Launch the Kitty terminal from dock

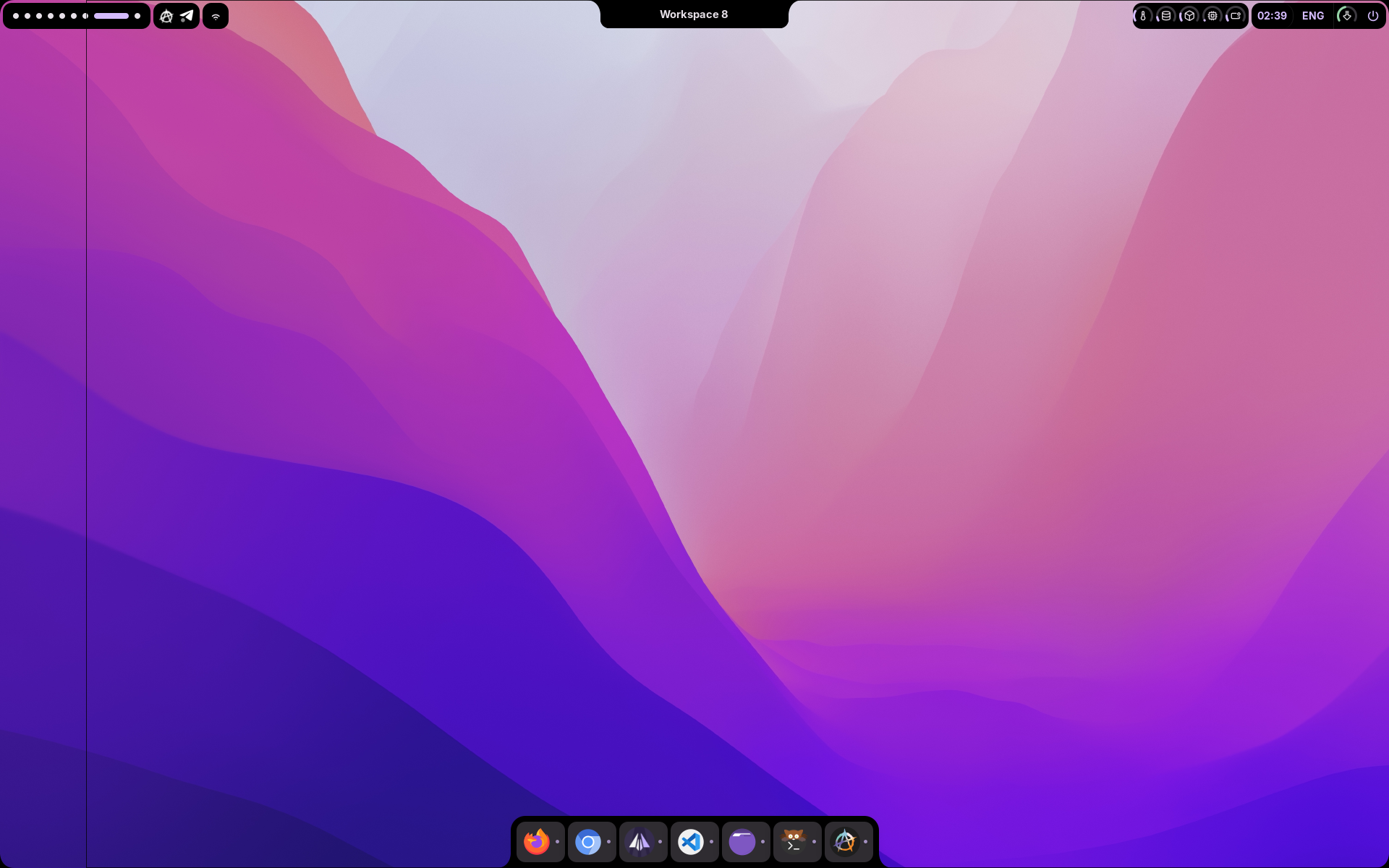coord(793,841)
